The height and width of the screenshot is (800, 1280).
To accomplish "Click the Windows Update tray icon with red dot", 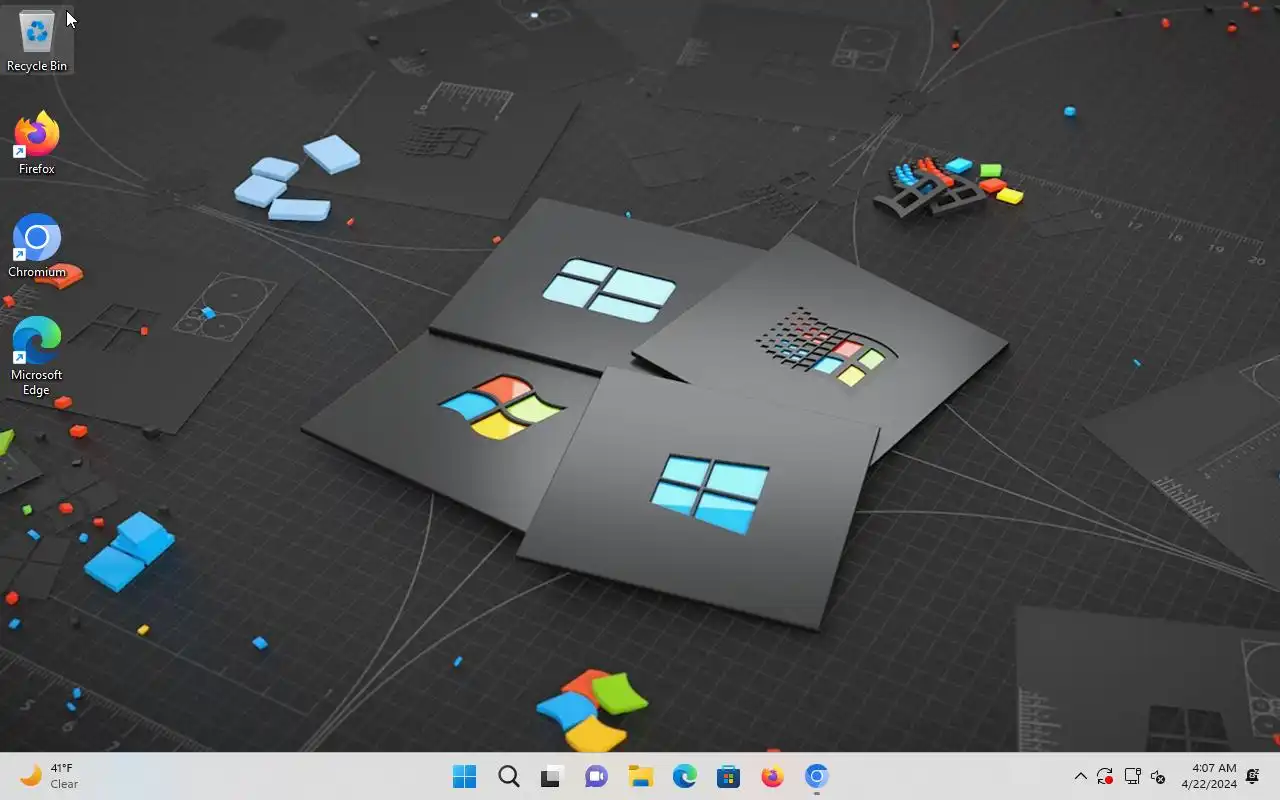I will tap(1105, 776).
